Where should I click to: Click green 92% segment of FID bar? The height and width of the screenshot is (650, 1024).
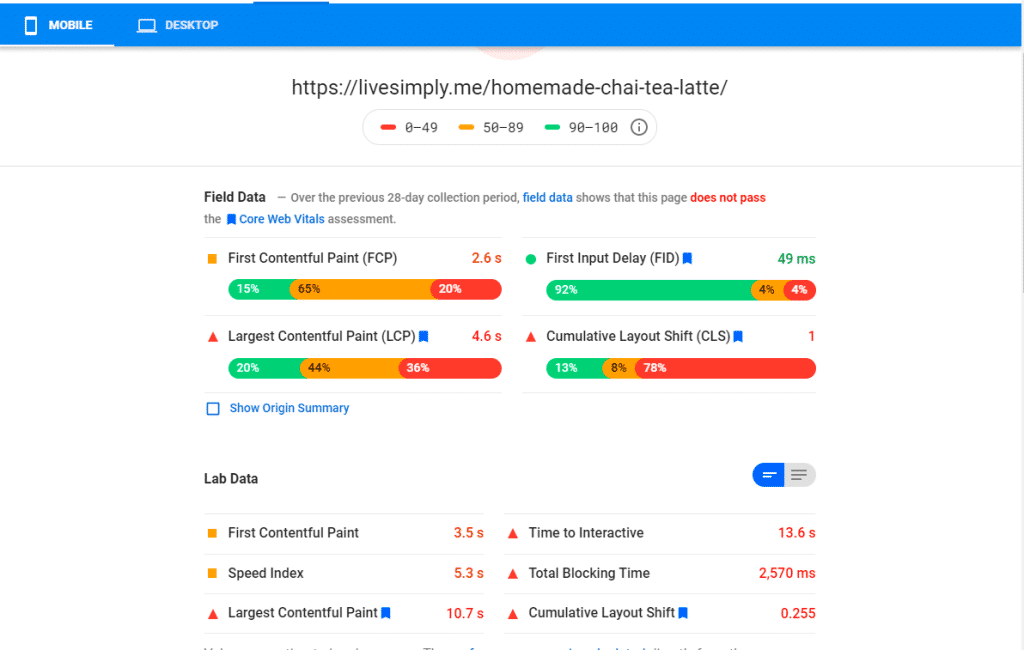648,290
